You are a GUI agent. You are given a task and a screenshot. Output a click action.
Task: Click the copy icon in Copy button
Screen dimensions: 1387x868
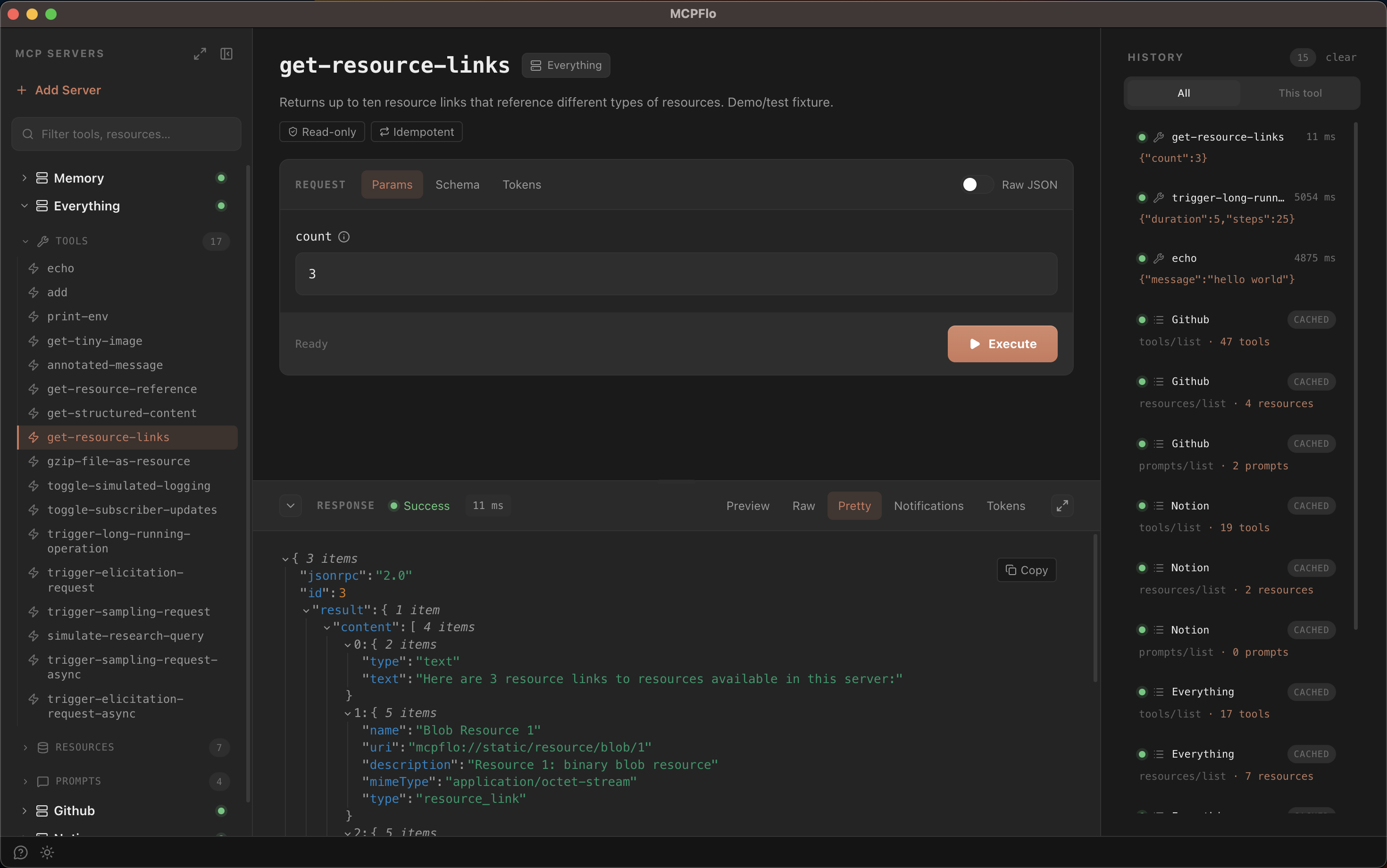coord(1011,570)
